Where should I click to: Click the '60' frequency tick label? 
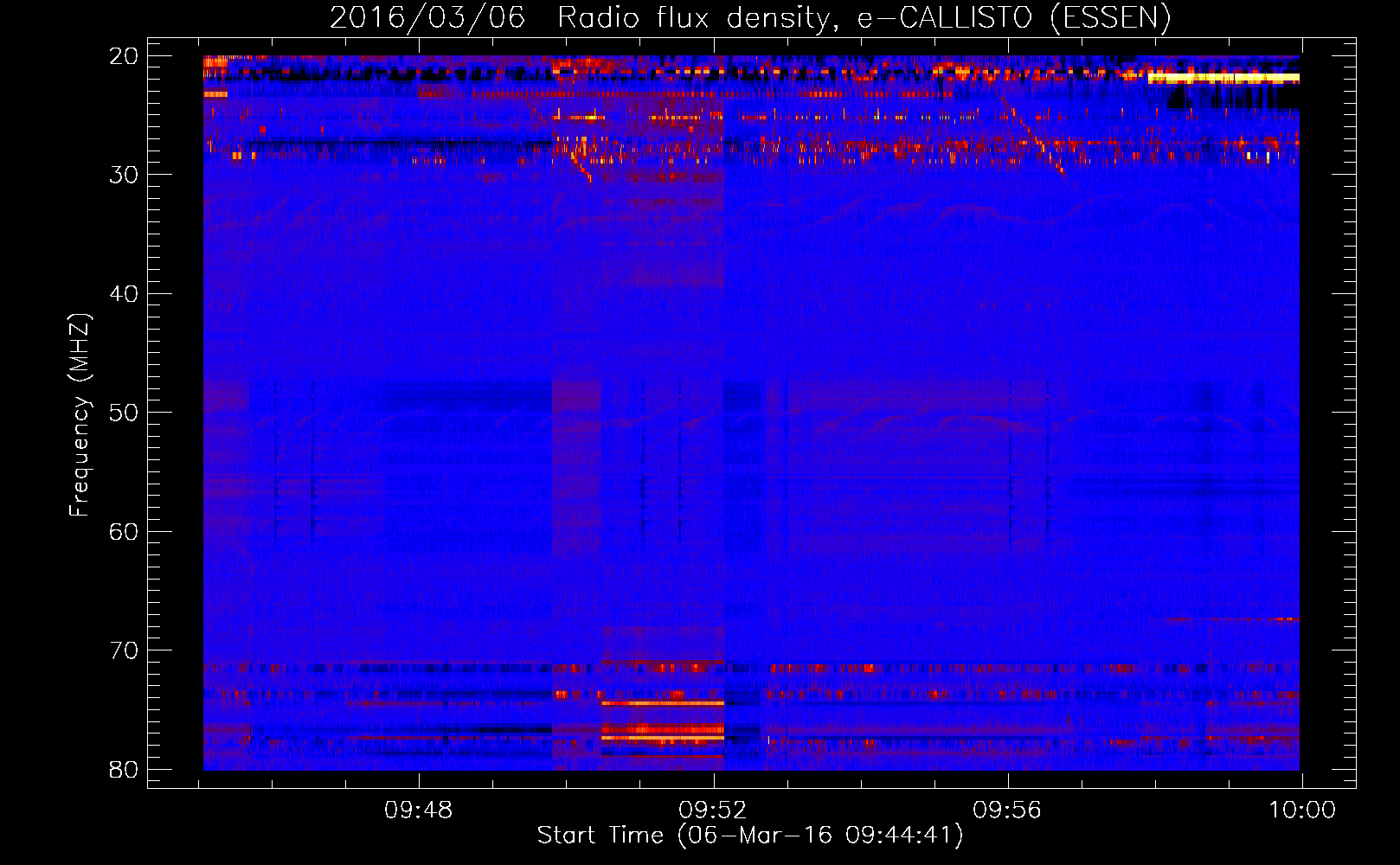coord(125,531)
